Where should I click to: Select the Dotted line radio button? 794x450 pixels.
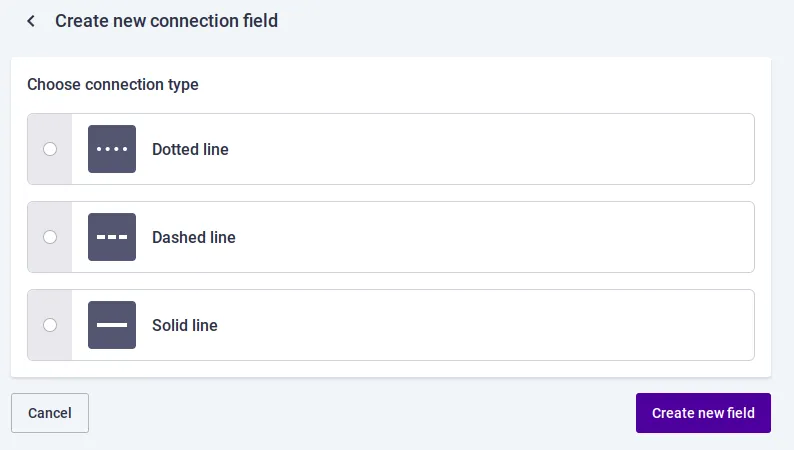point(50,149)
